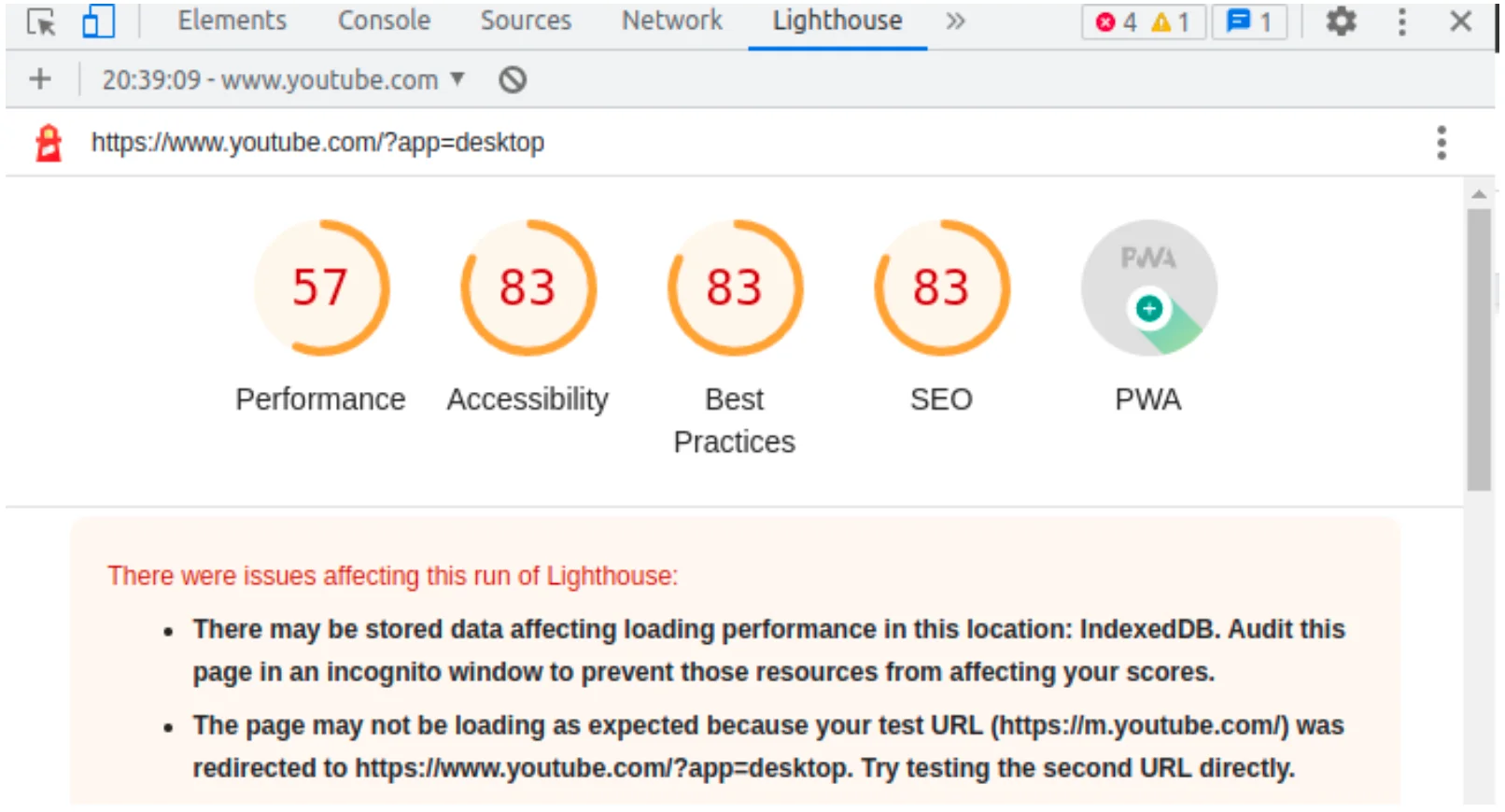Open the DevTools customize menu
Viewport: 1505px width, 812px height.
click(x=1401, y=22)
